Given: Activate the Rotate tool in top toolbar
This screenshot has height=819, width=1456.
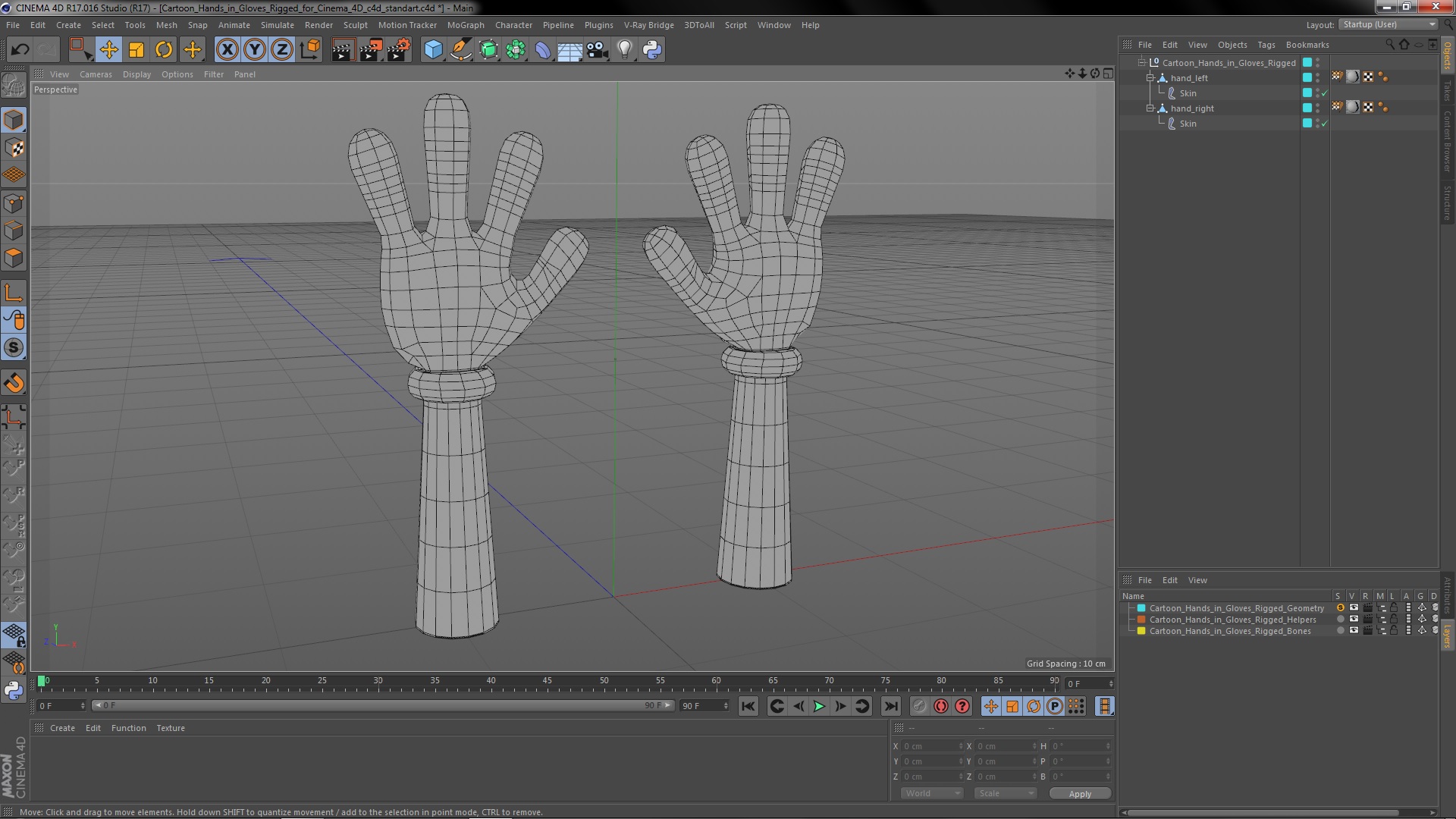Looking at the screenshot, I should [x=164, y=50].
